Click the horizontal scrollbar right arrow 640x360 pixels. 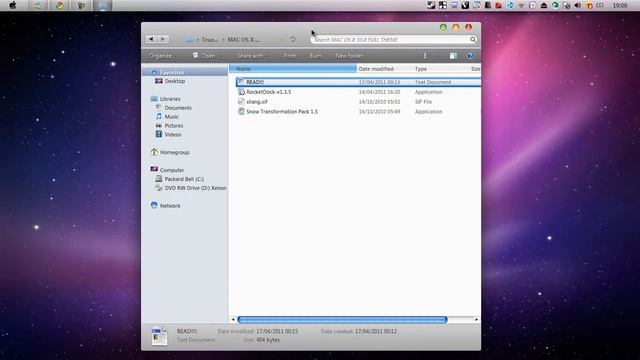click(476, 320)
